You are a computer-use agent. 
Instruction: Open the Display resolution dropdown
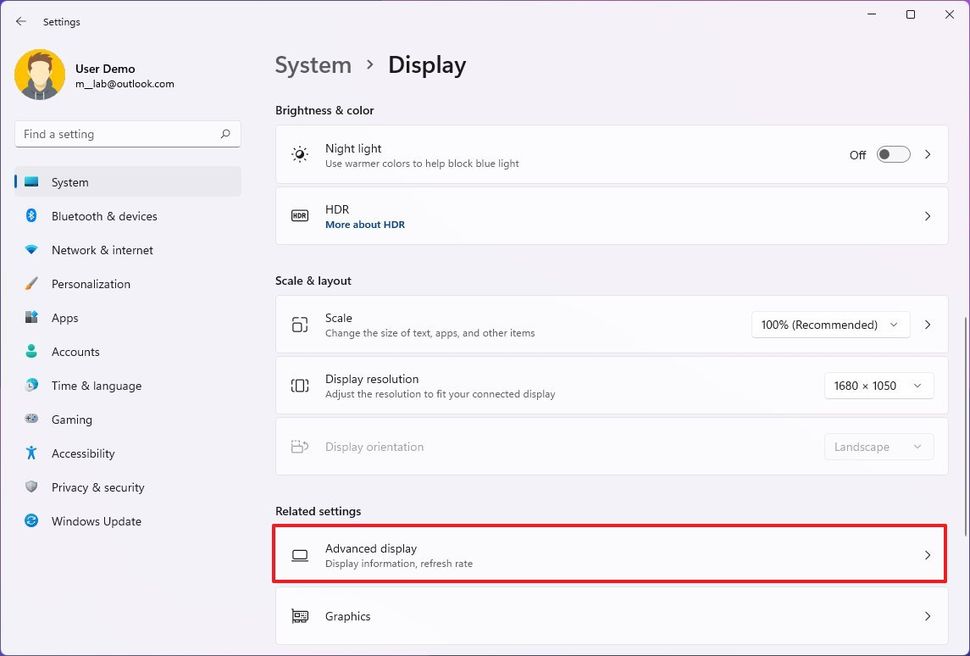click(x=878, y=386)
